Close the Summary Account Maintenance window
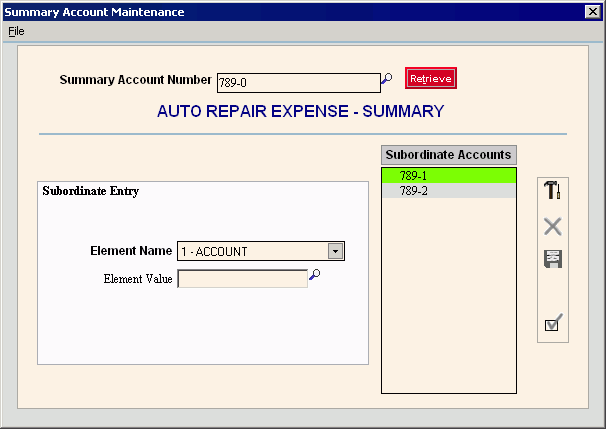This screenshot has height=429, width=606. (x=591, y=12)
